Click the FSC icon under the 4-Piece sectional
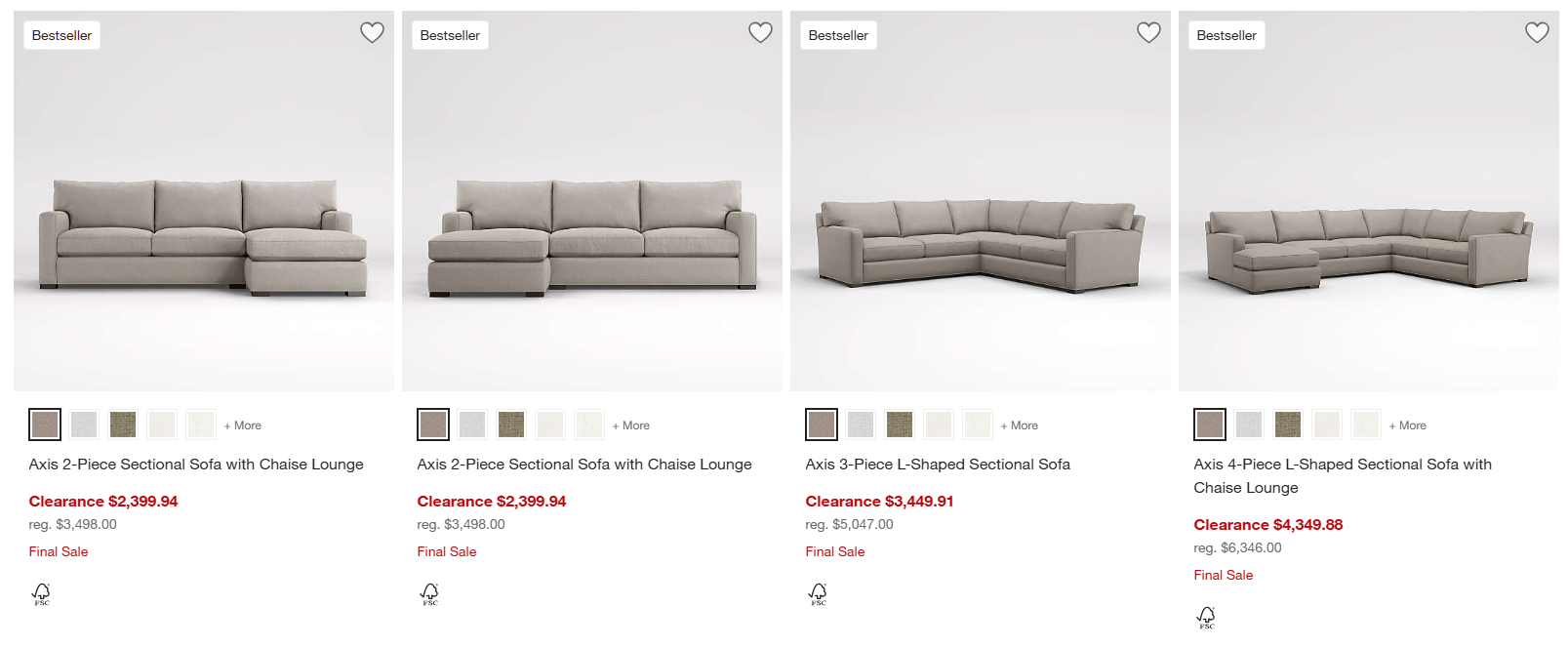 coord(1206,615)
